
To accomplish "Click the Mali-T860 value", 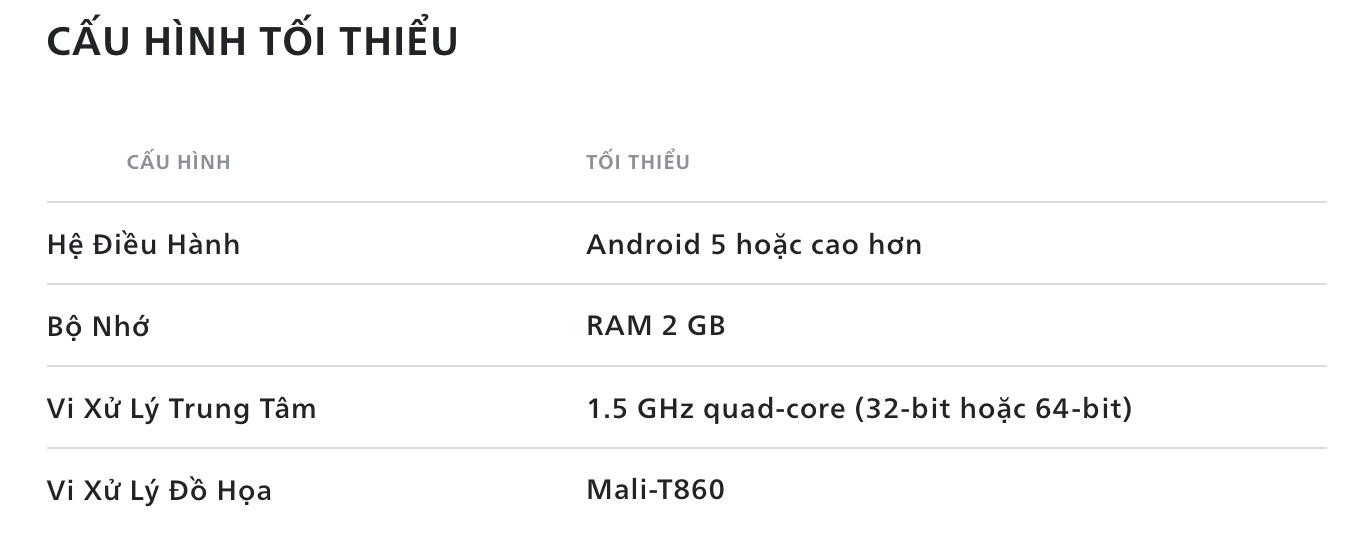I will coord(655,490).
